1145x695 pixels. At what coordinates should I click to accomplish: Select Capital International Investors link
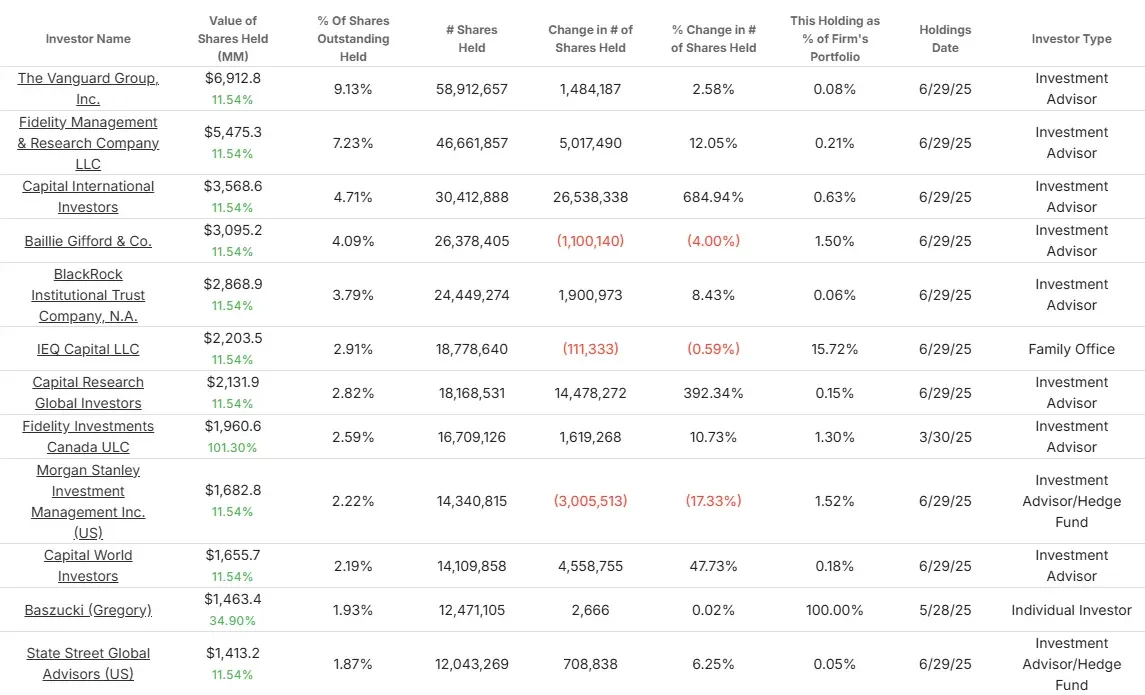tap(88, 196)
